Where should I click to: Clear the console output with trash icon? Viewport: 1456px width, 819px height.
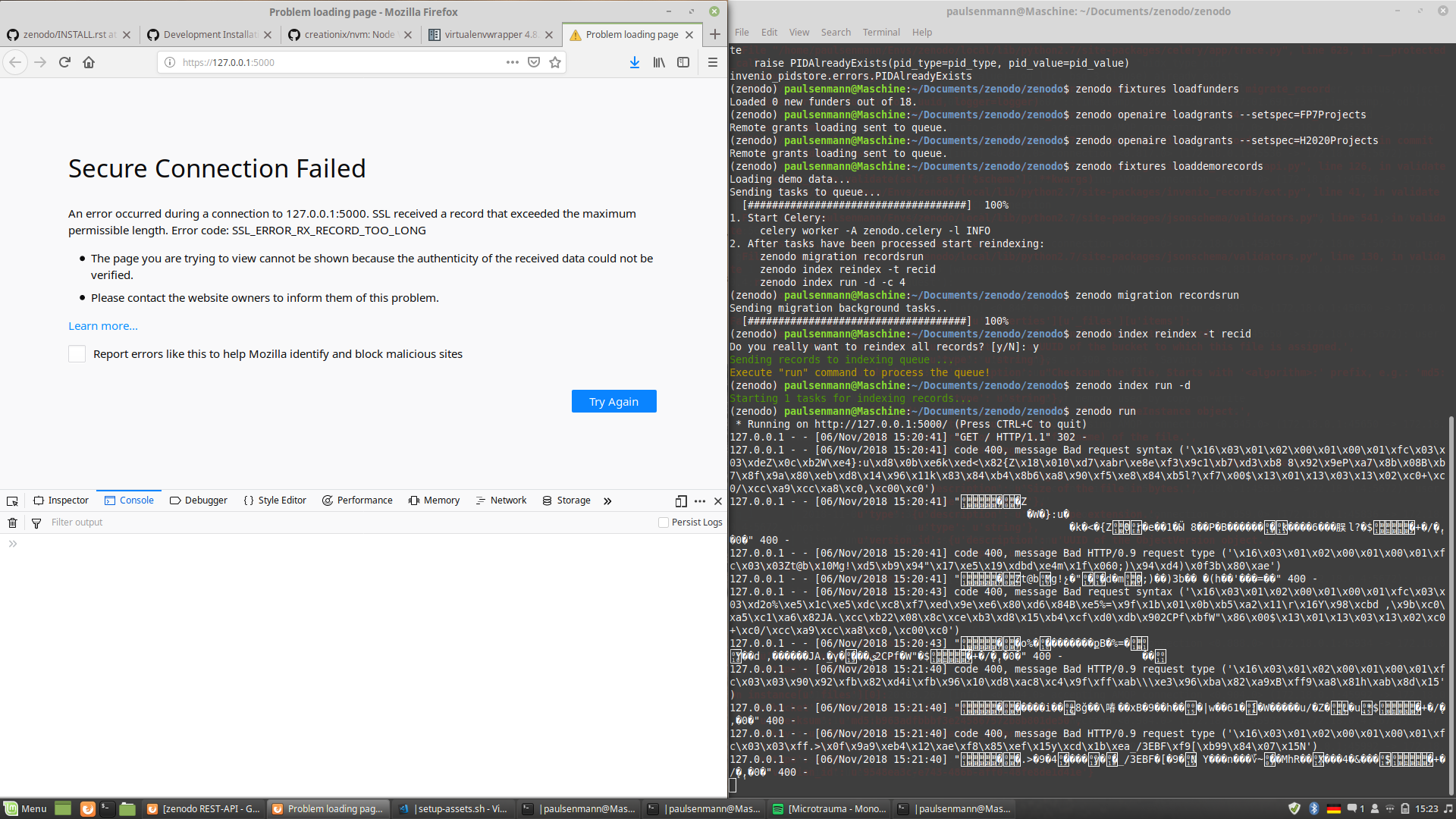(12, 522)
